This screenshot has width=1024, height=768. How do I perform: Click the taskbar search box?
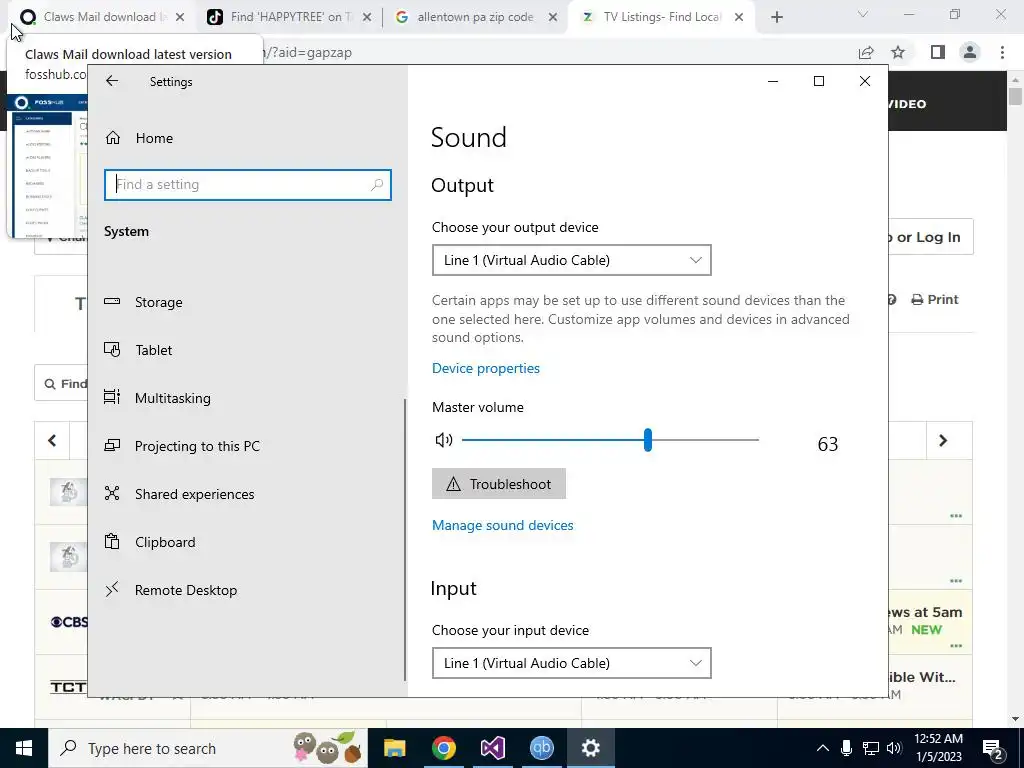pos(208,748)
